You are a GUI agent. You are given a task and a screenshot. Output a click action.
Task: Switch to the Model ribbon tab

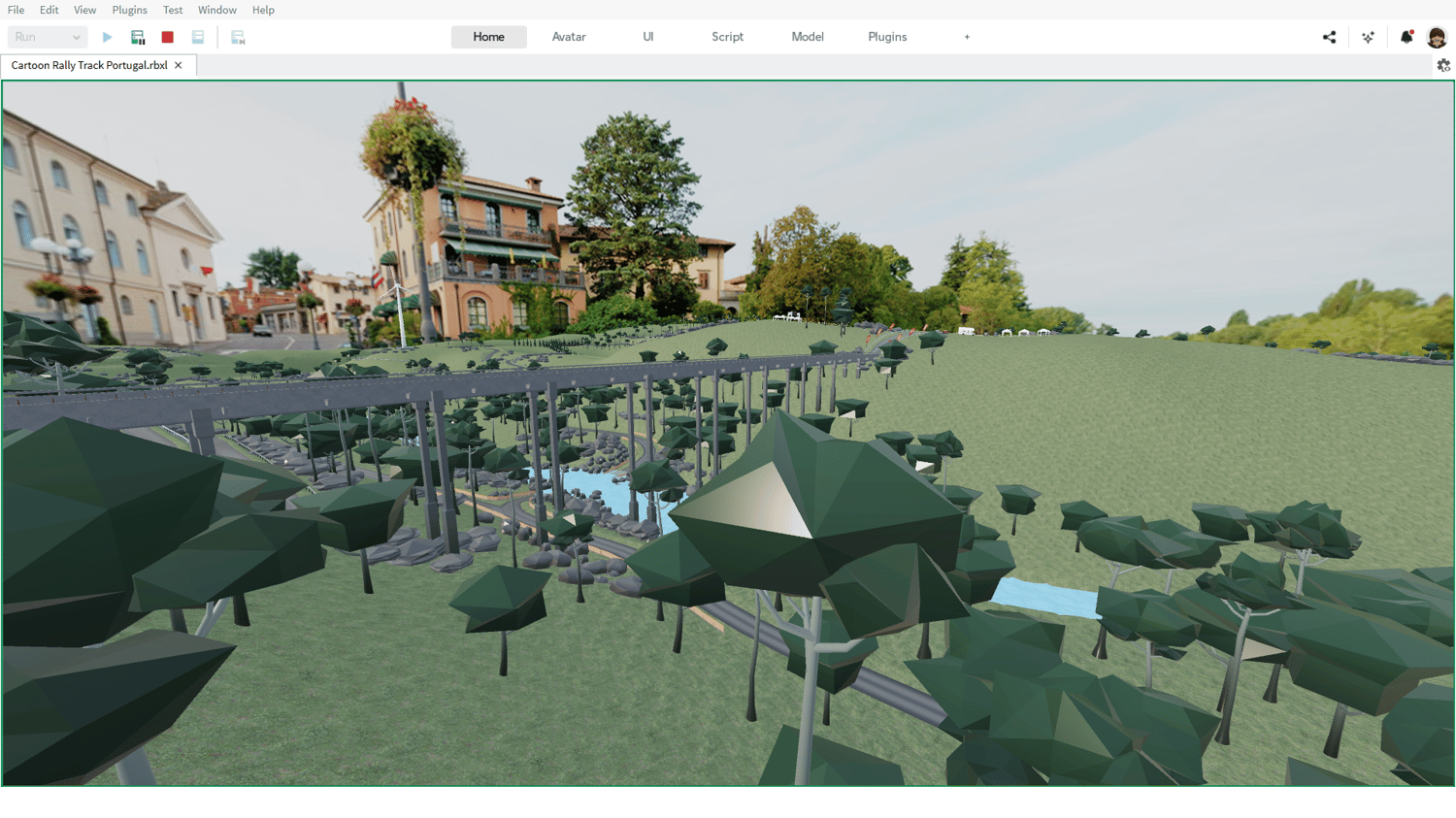point(808,37)
